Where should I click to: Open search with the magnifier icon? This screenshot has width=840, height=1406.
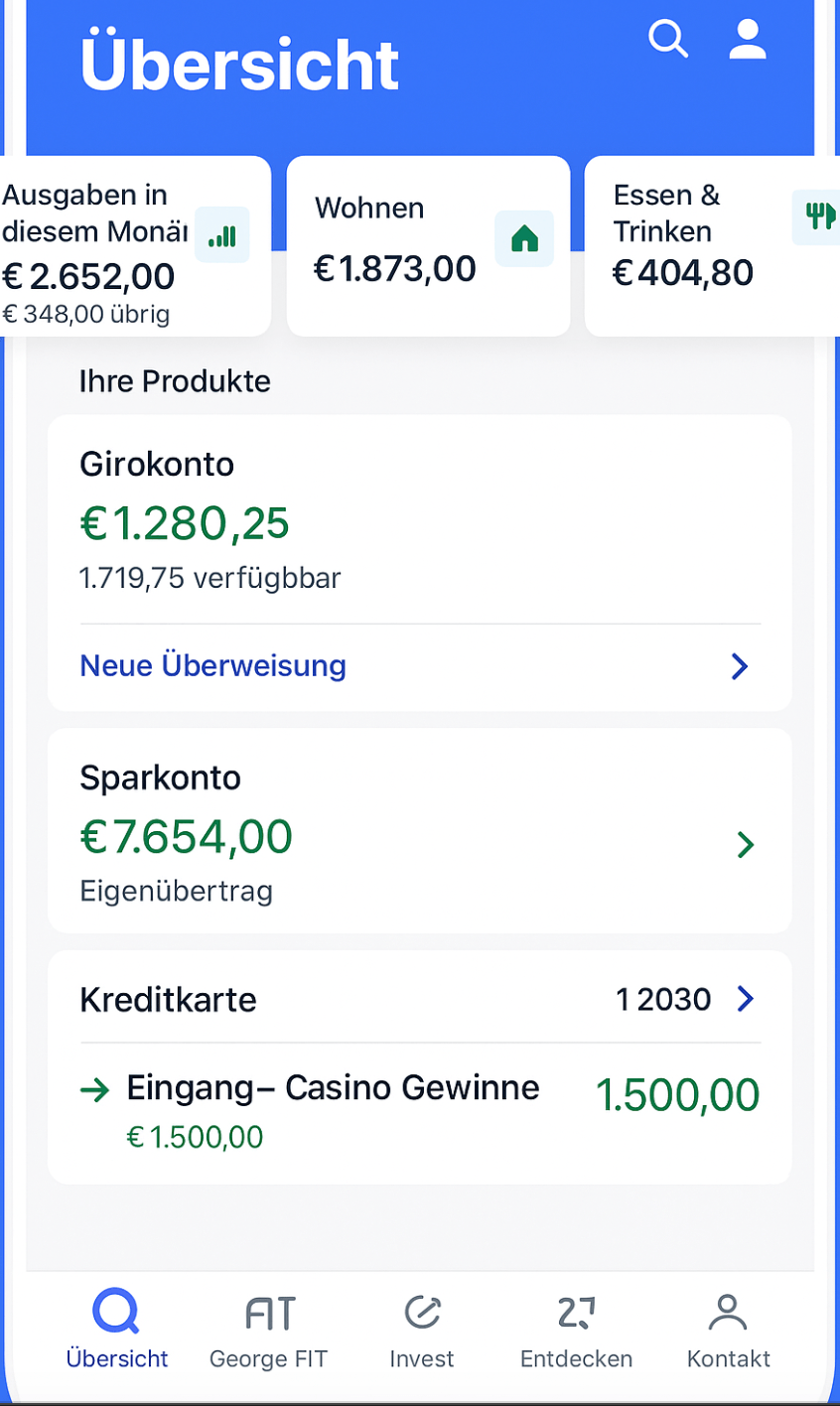pos(668,40)
